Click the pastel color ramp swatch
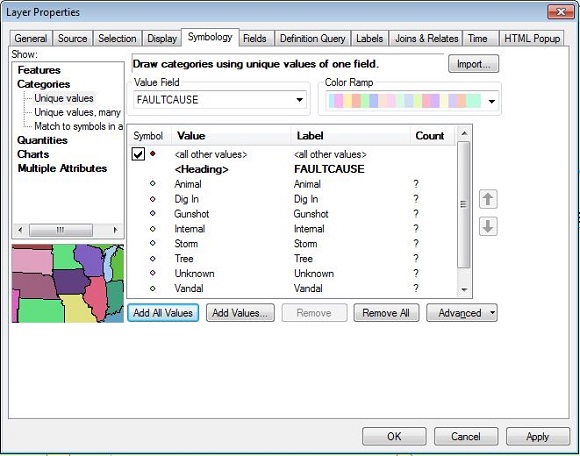Viewport: 580px width, 456px height. tap(405, 101)
